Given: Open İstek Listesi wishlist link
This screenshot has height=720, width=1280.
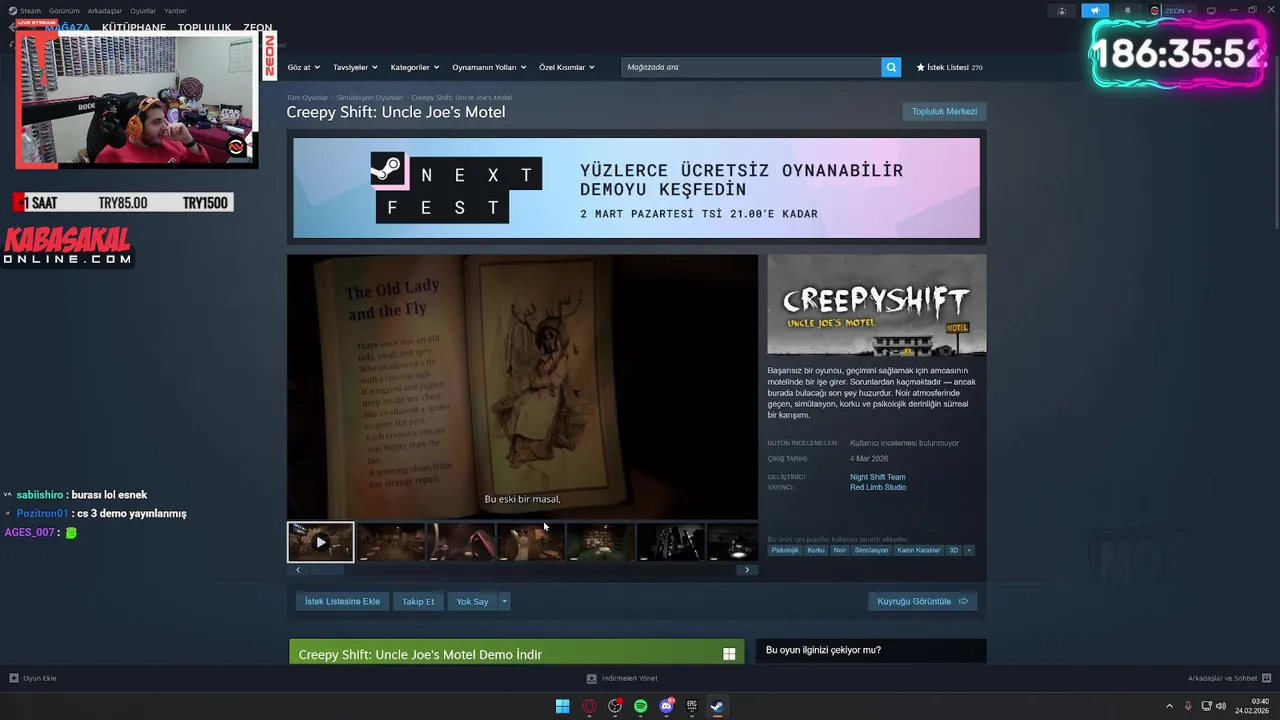Looking at the screenshot, I should click(948, 67).
